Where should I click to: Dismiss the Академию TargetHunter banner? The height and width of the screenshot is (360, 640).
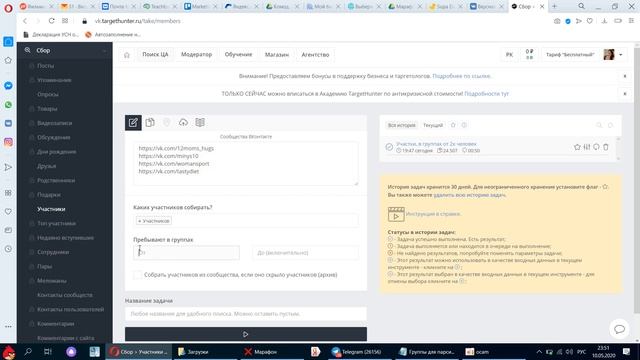624,93
